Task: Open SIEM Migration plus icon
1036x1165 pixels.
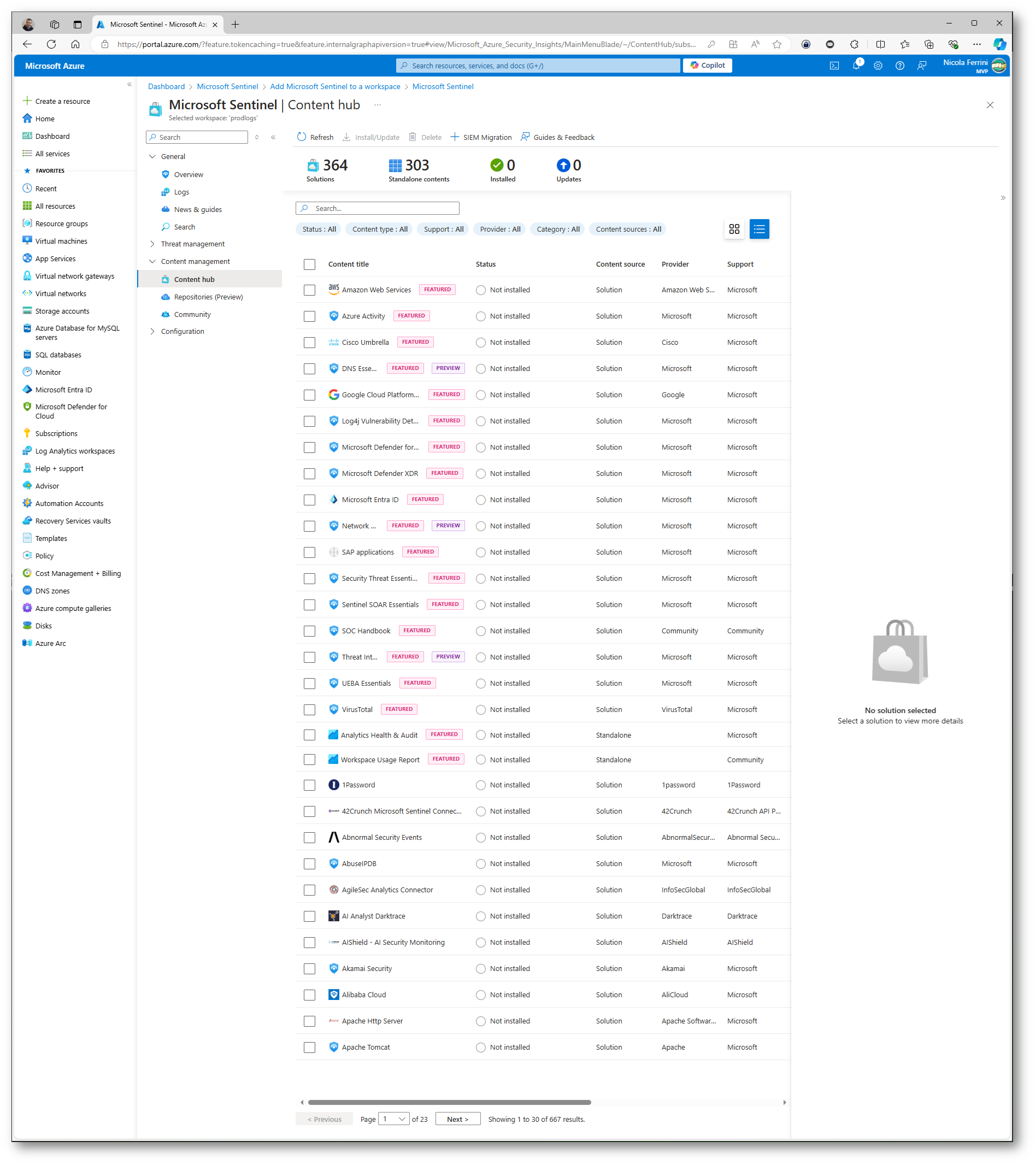Action: (455, 137)
